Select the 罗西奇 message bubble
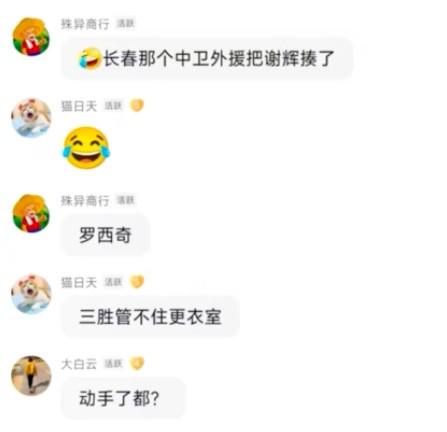 pyautogui.click(x=105, y=235)
